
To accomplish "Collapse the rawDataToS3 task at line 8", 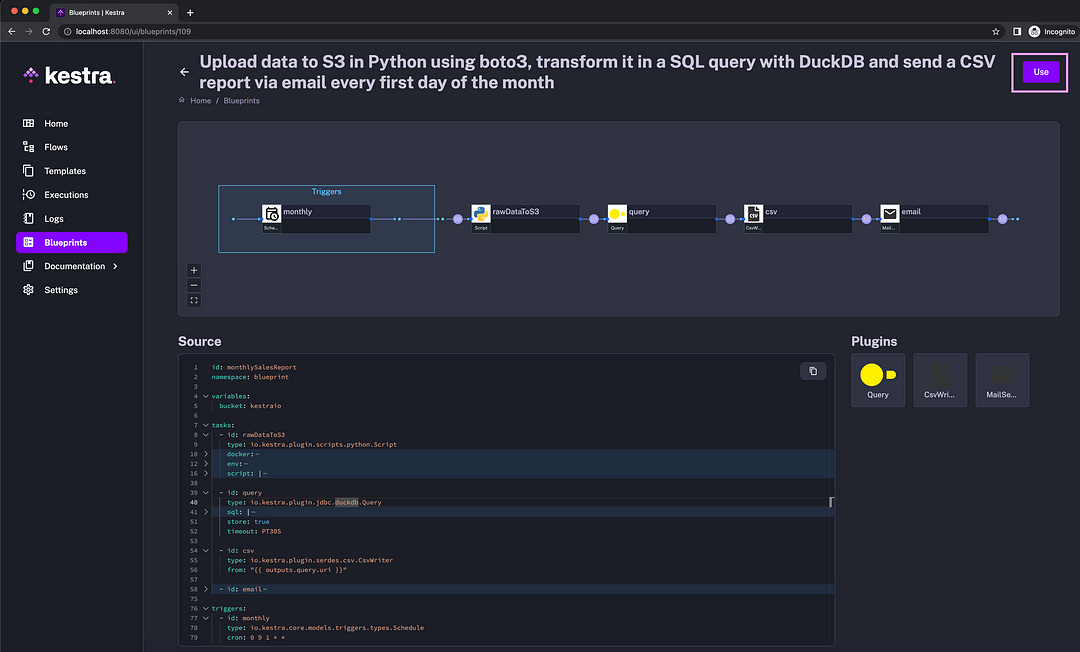I will tap(205, 434).
